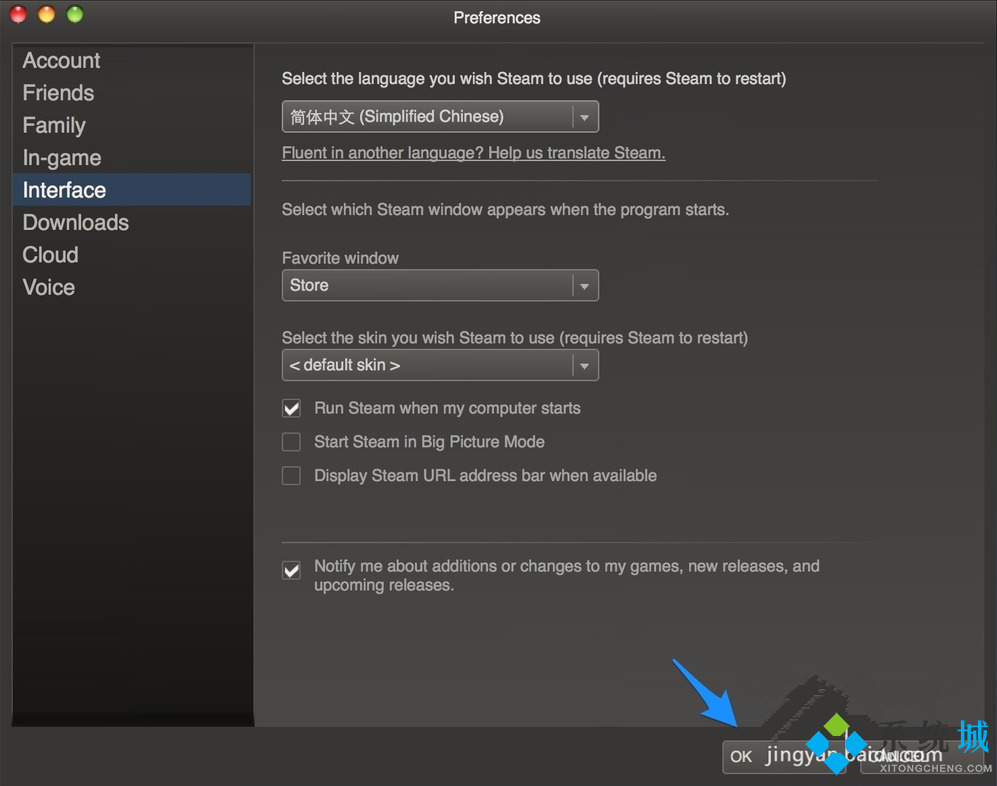
Task: Select Friends in the sidebar
Action: (131, 93)
